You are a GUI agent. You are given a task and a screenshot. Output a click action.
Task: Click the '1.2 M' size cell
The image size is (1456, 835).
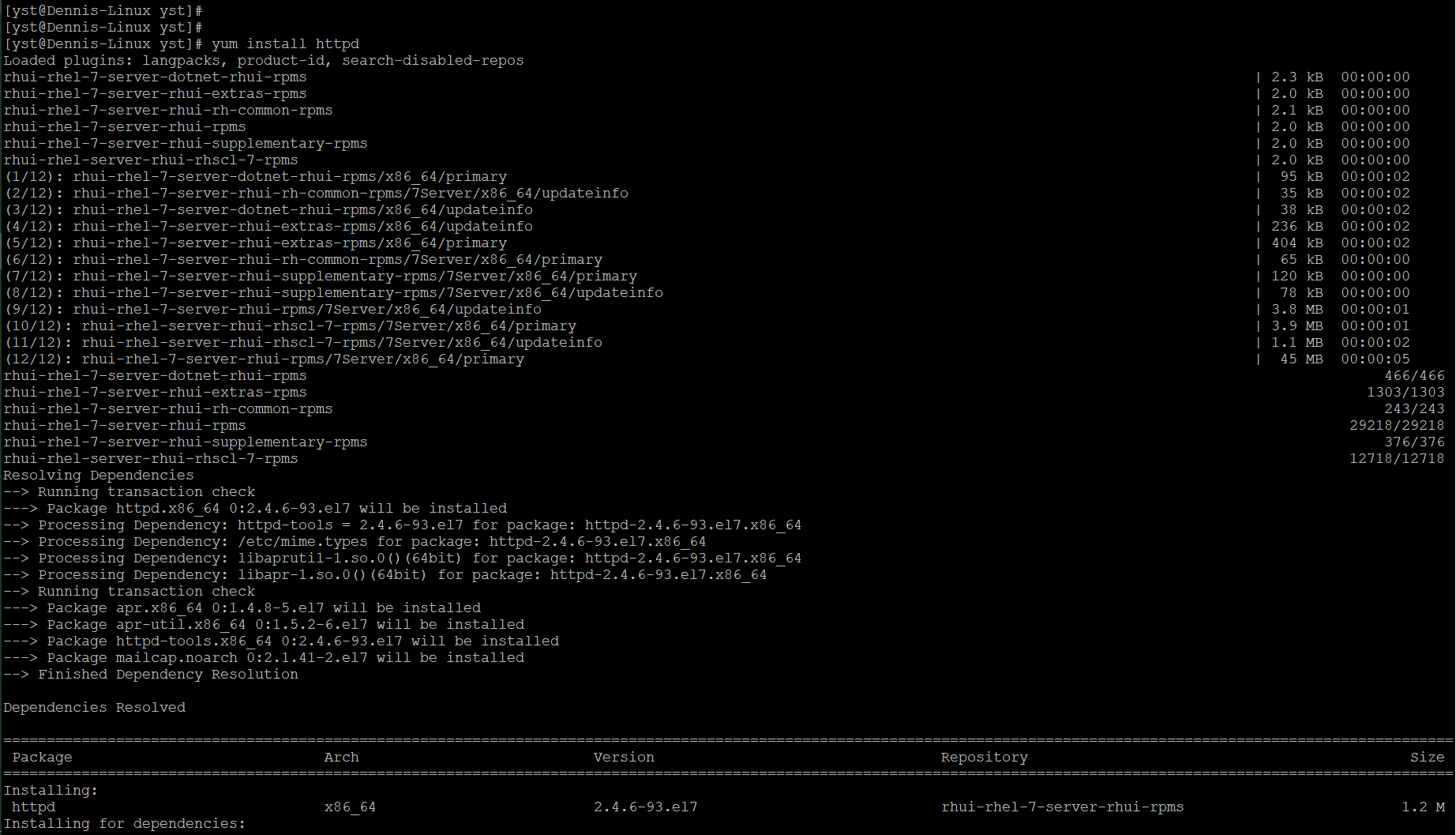point(1424,807)
